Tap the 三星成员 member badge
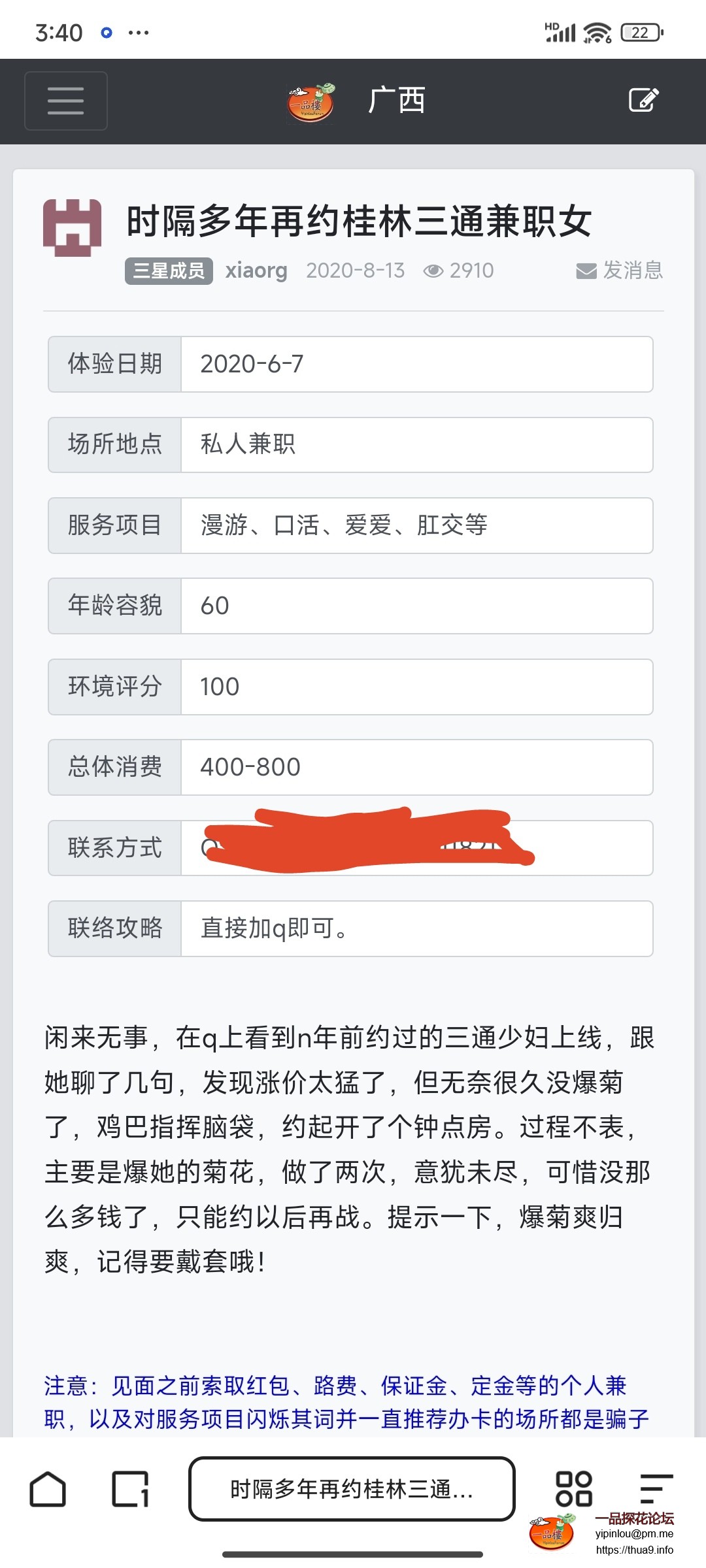Screen dimensions: 706x1568 tap(169, 270)
